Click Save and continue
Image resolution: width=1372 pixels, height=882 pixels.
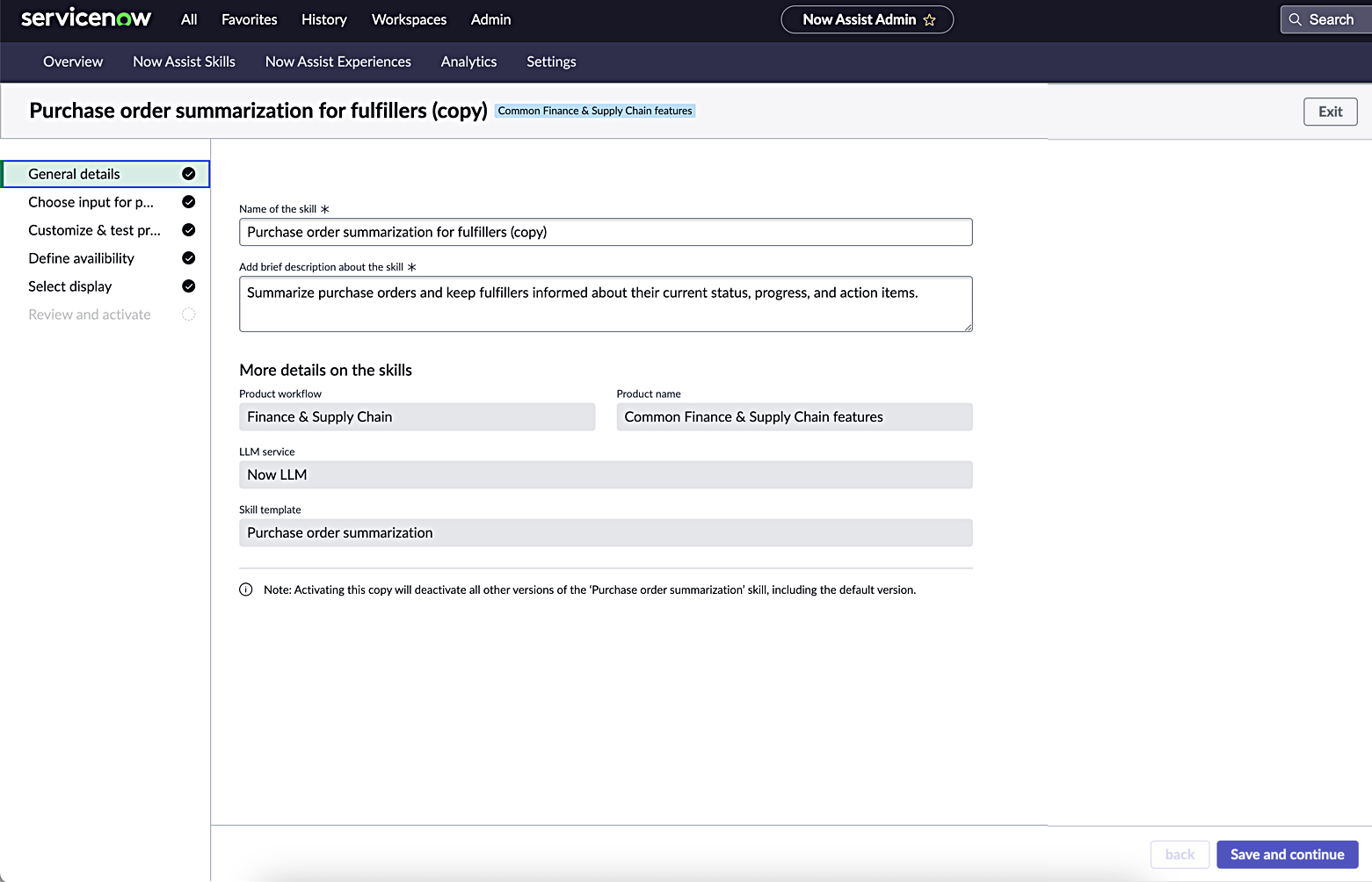[1288, 855]
